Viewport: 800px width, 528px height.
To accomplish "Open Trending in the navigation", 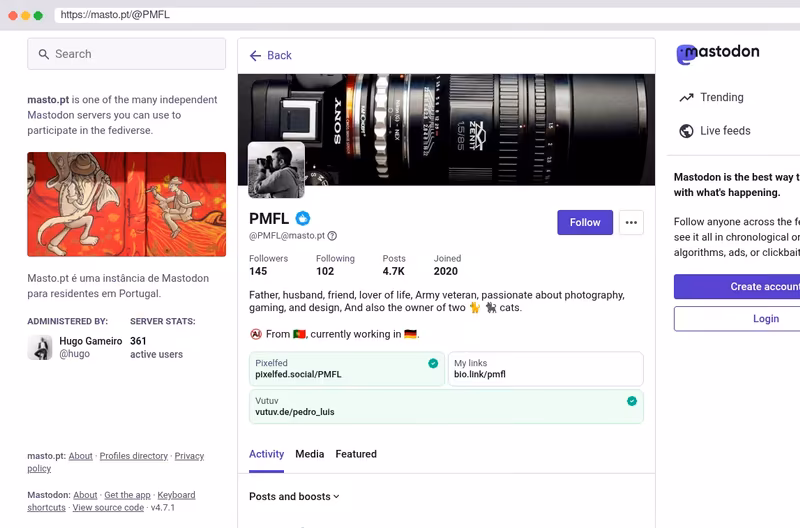I will point(712,97).
